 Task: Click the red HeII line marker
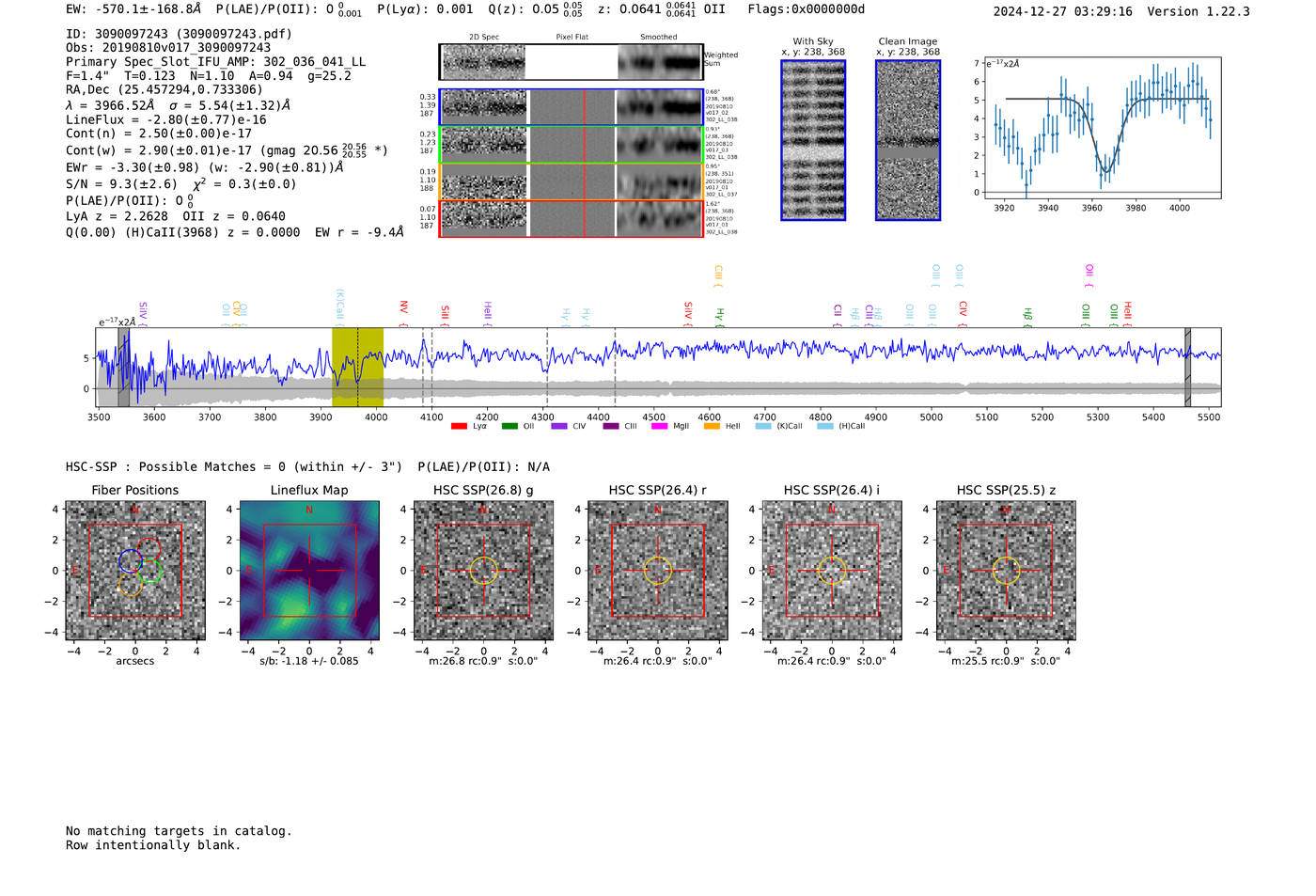(x=1127, y=314)
